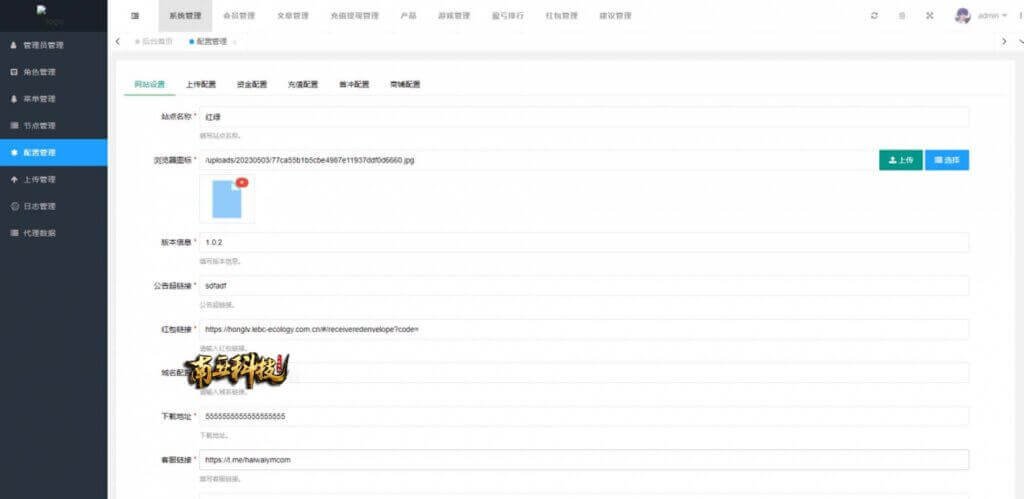Click the fullscreen icon in the top bar
This screenshot has width=1024, height=499.
pyautogui.click(x=930, y=16)
